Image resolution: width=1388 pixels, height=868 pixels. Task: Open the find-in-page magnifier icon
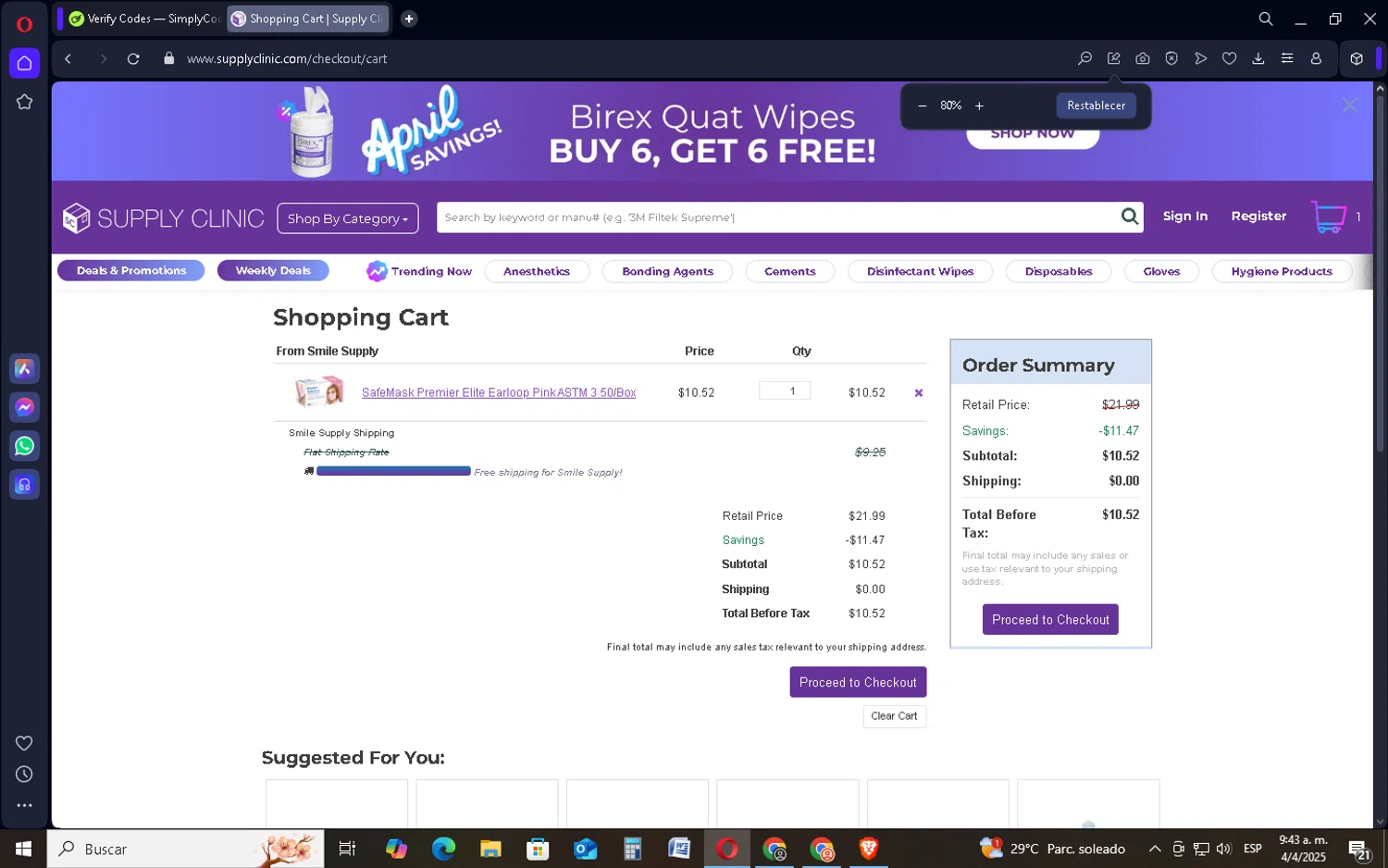coord(1084,58)
